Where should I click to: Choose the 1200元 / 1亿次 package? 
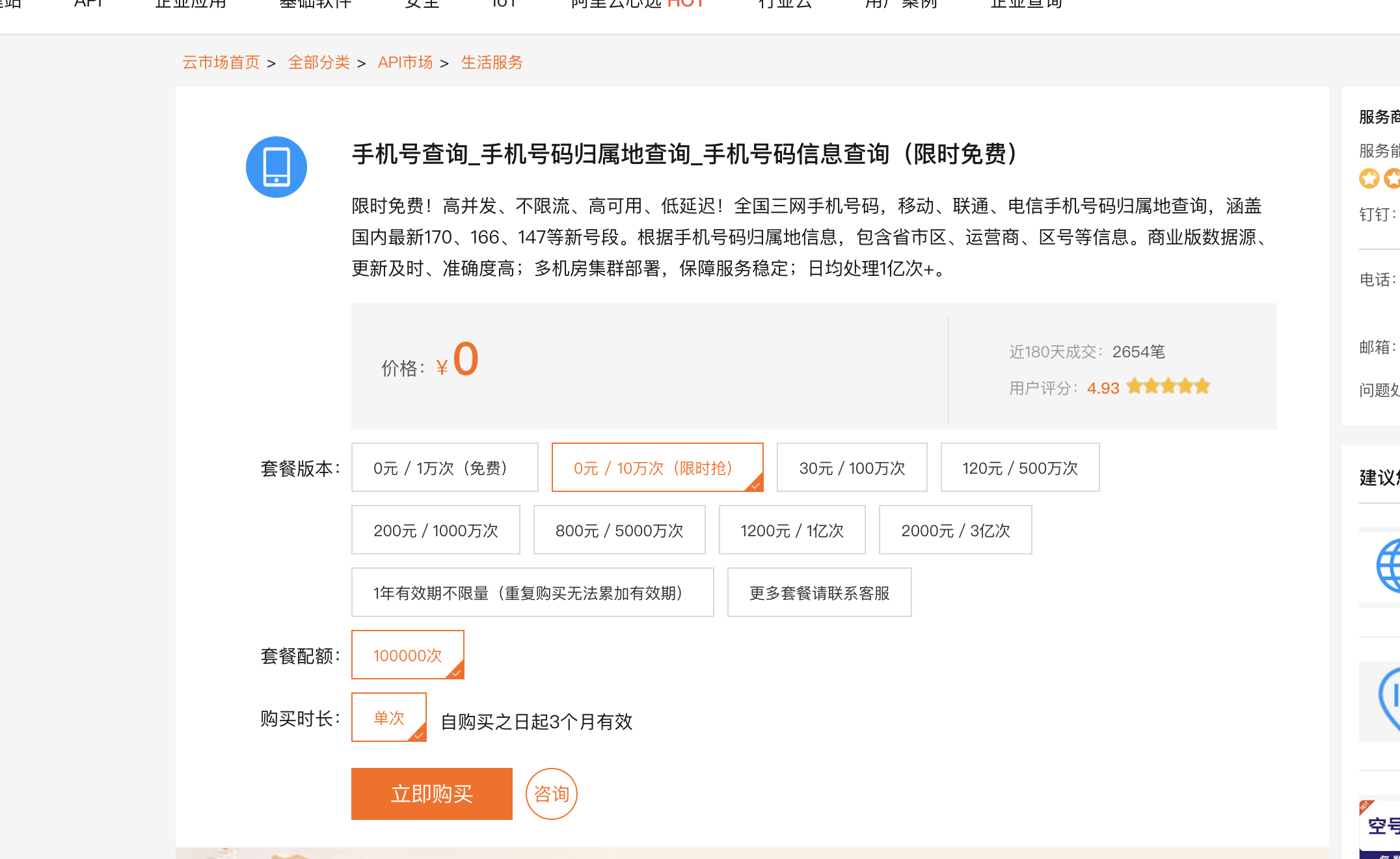(x=791, y=530)
